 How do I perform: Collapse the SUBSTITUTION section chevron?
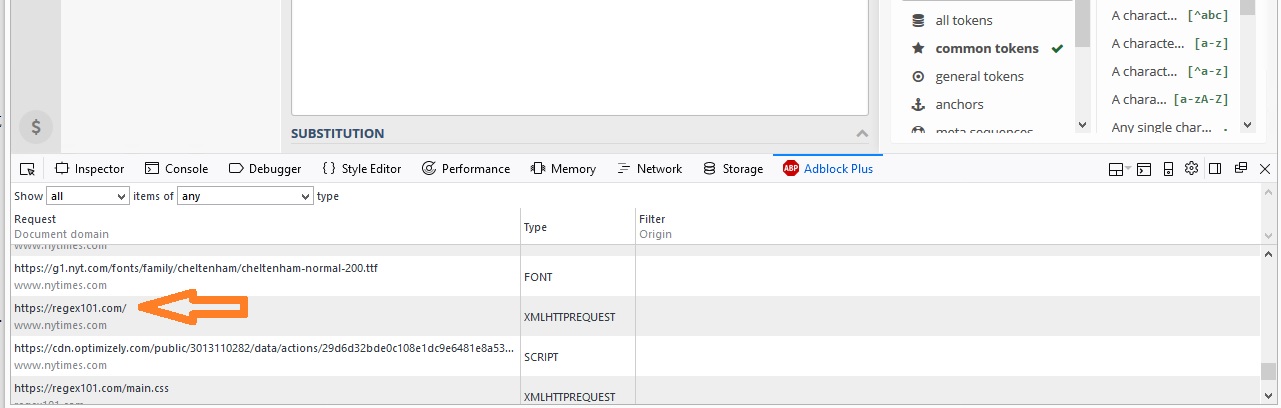pyautogui.click(x=862, y=133)
